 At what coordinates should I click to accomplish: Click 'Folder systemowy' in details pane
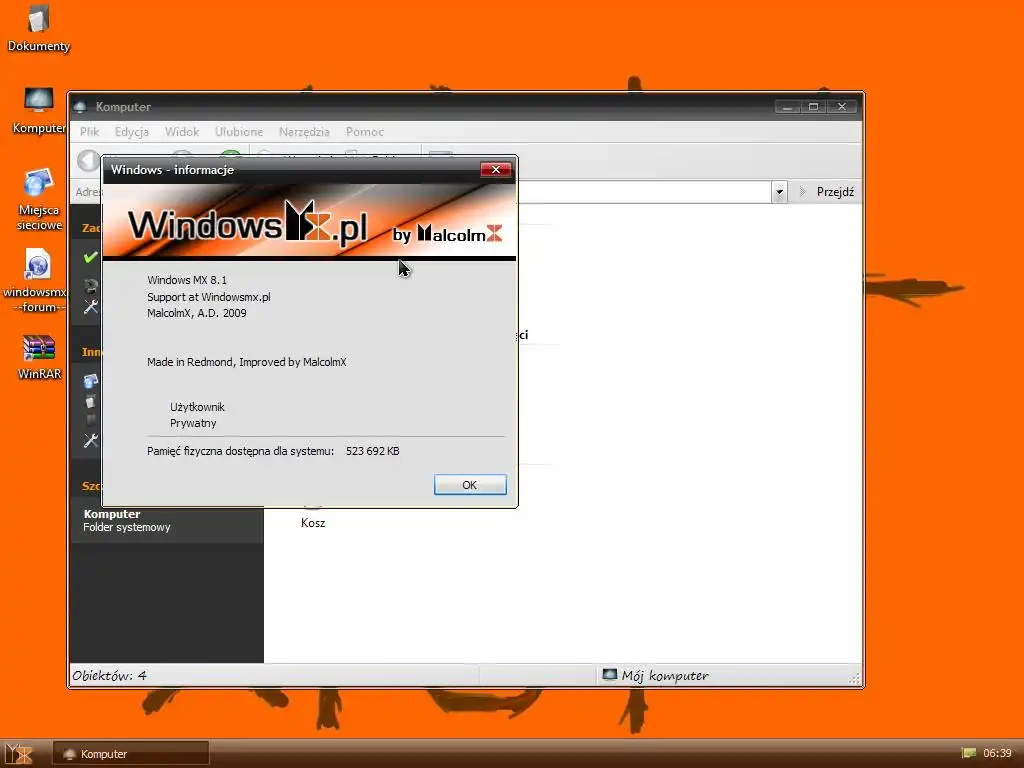pos(127,528)
